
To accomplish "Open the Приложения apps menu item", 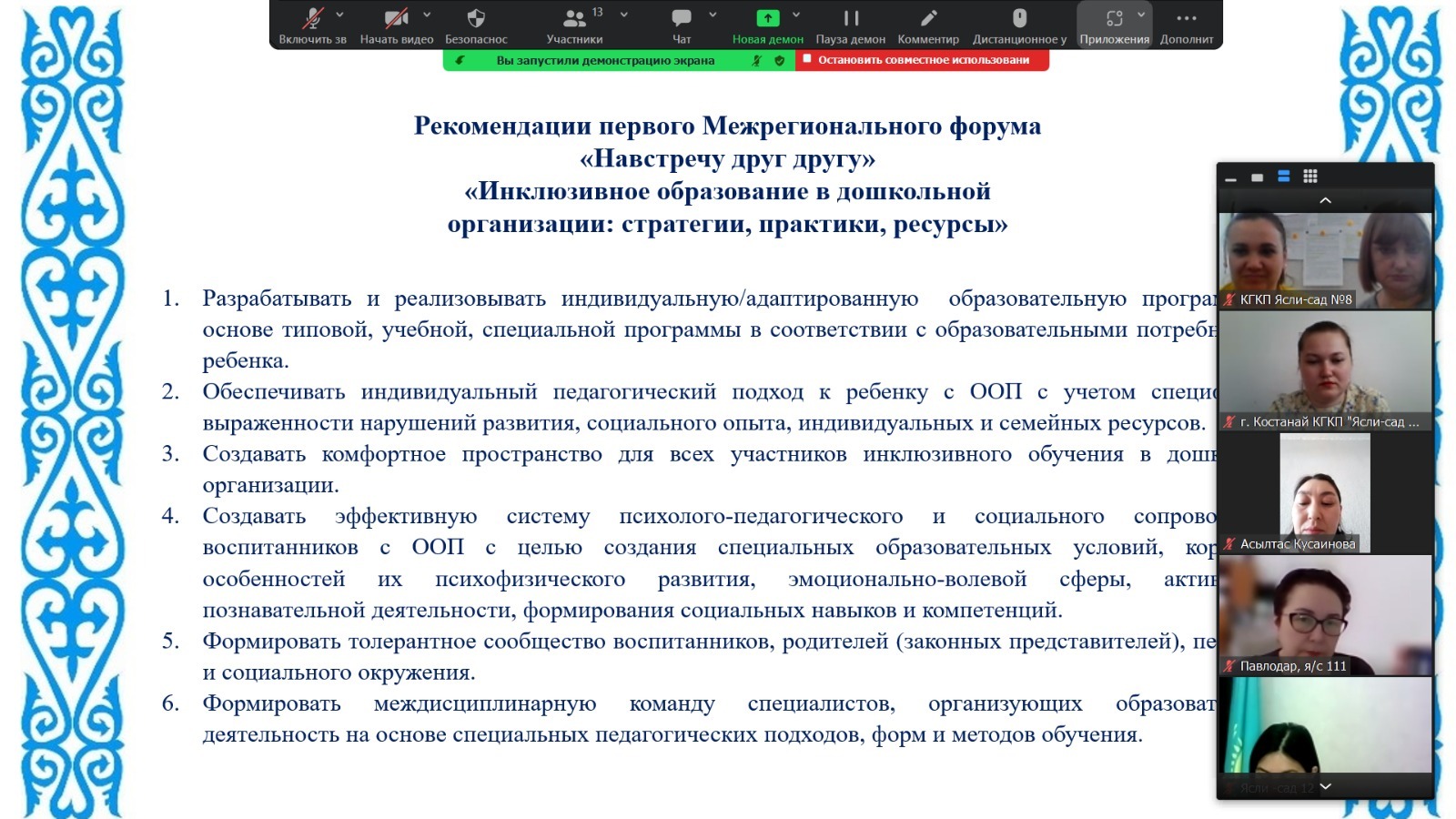I will (x=1114, y=24).
